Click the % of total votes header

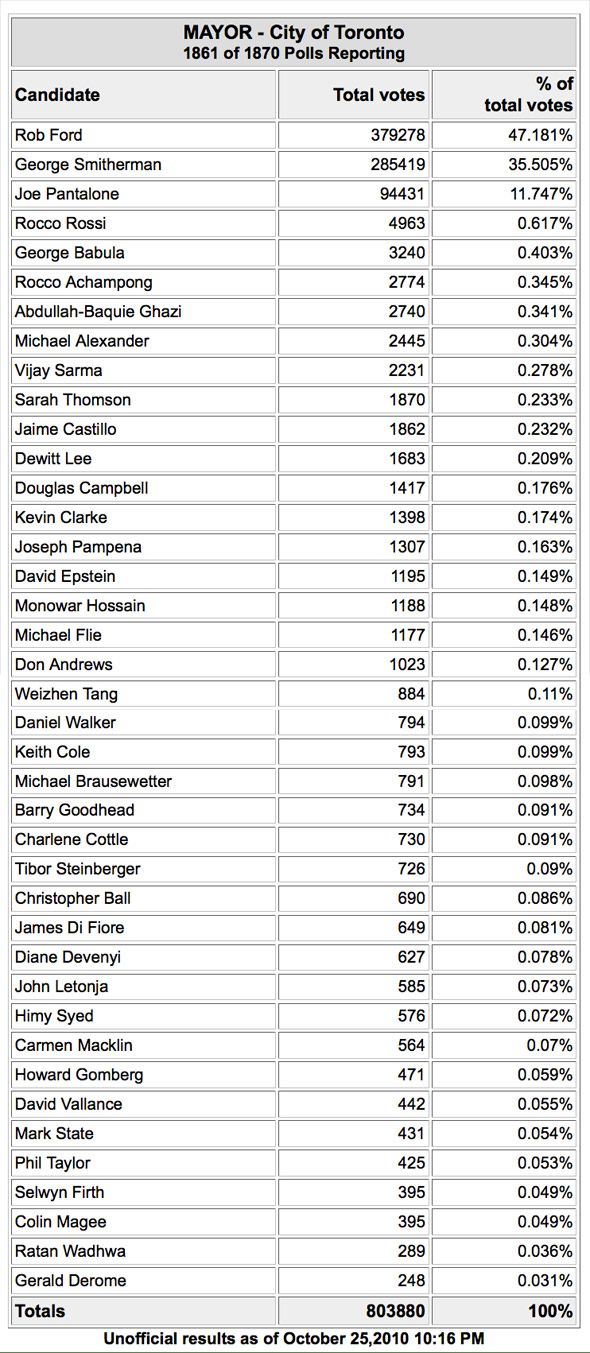click(505, 95)
